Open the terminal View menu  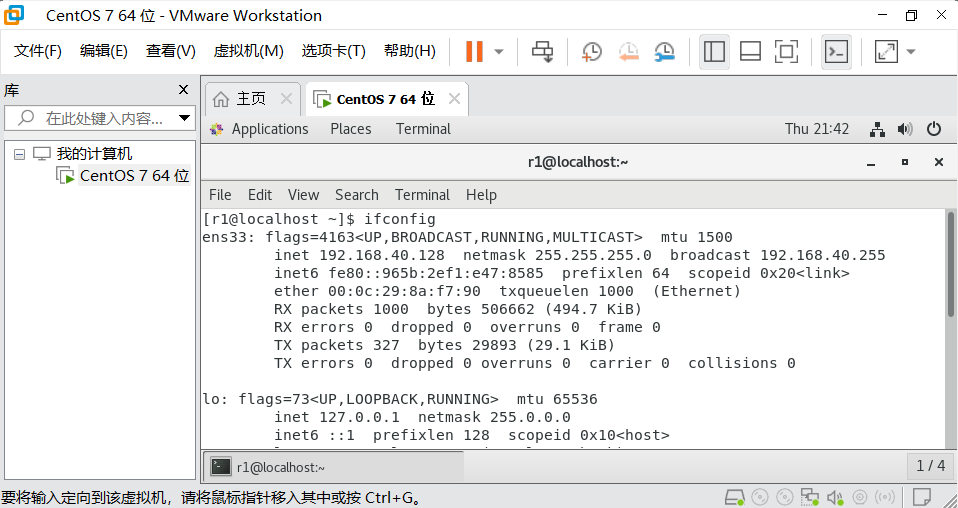[304, 195]
